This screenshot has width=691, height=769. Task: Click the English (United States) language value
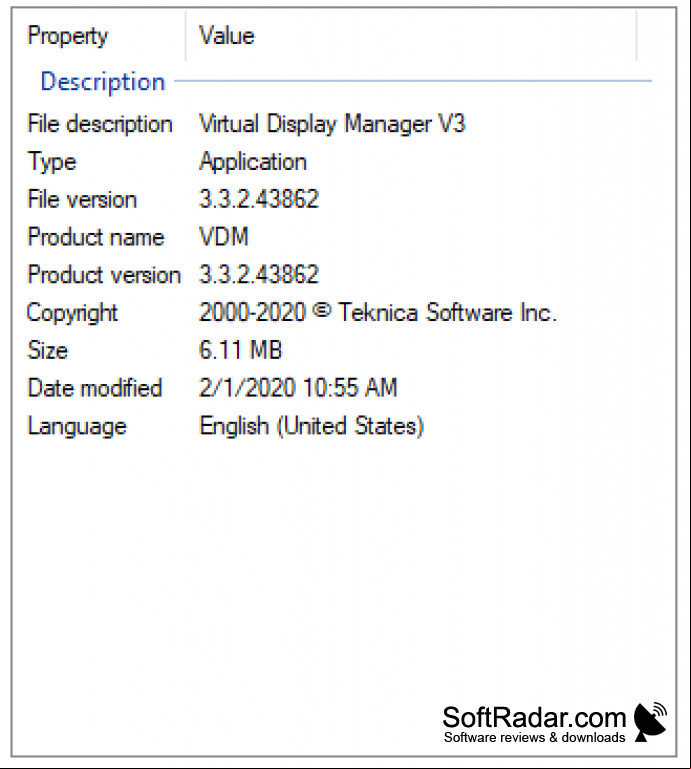tap(311, 426)
